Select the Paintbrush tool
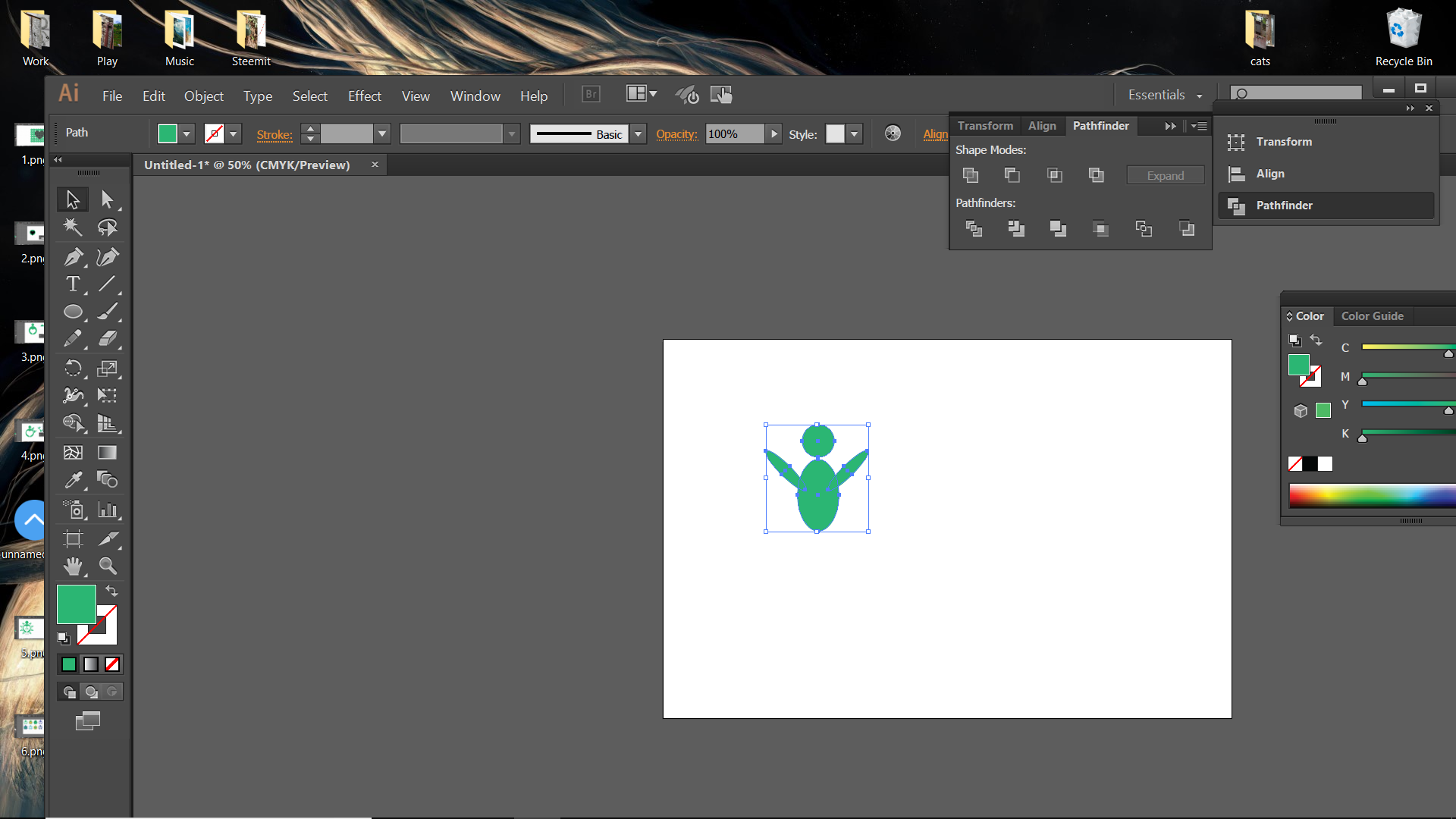 click(x=107, y=311)
